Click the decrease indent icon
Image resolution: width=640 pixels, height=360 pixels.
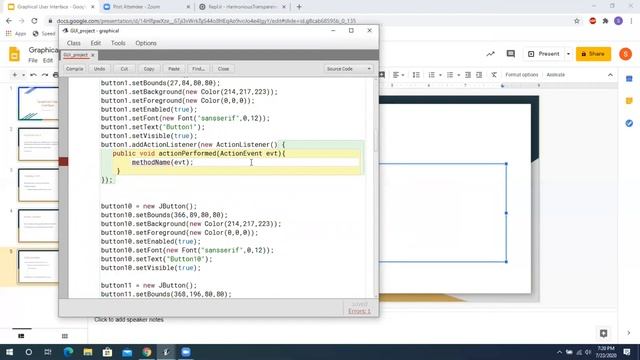tap(468, 75)
